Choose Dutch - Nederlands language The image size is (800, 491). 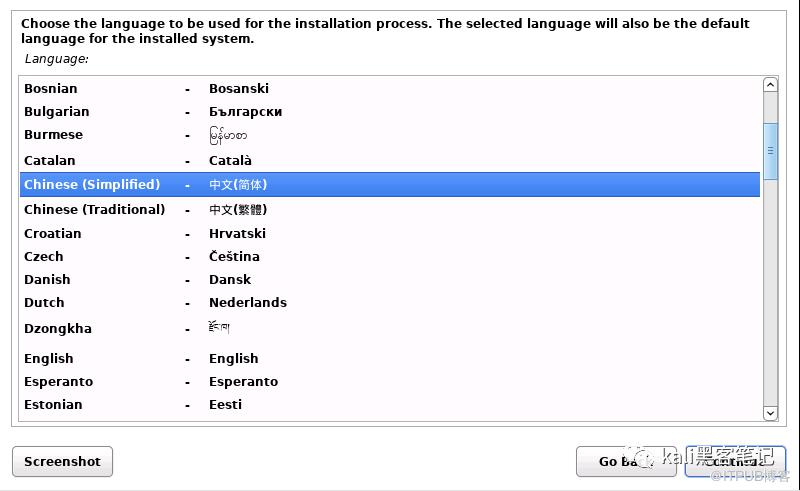[x=390, y=303]
